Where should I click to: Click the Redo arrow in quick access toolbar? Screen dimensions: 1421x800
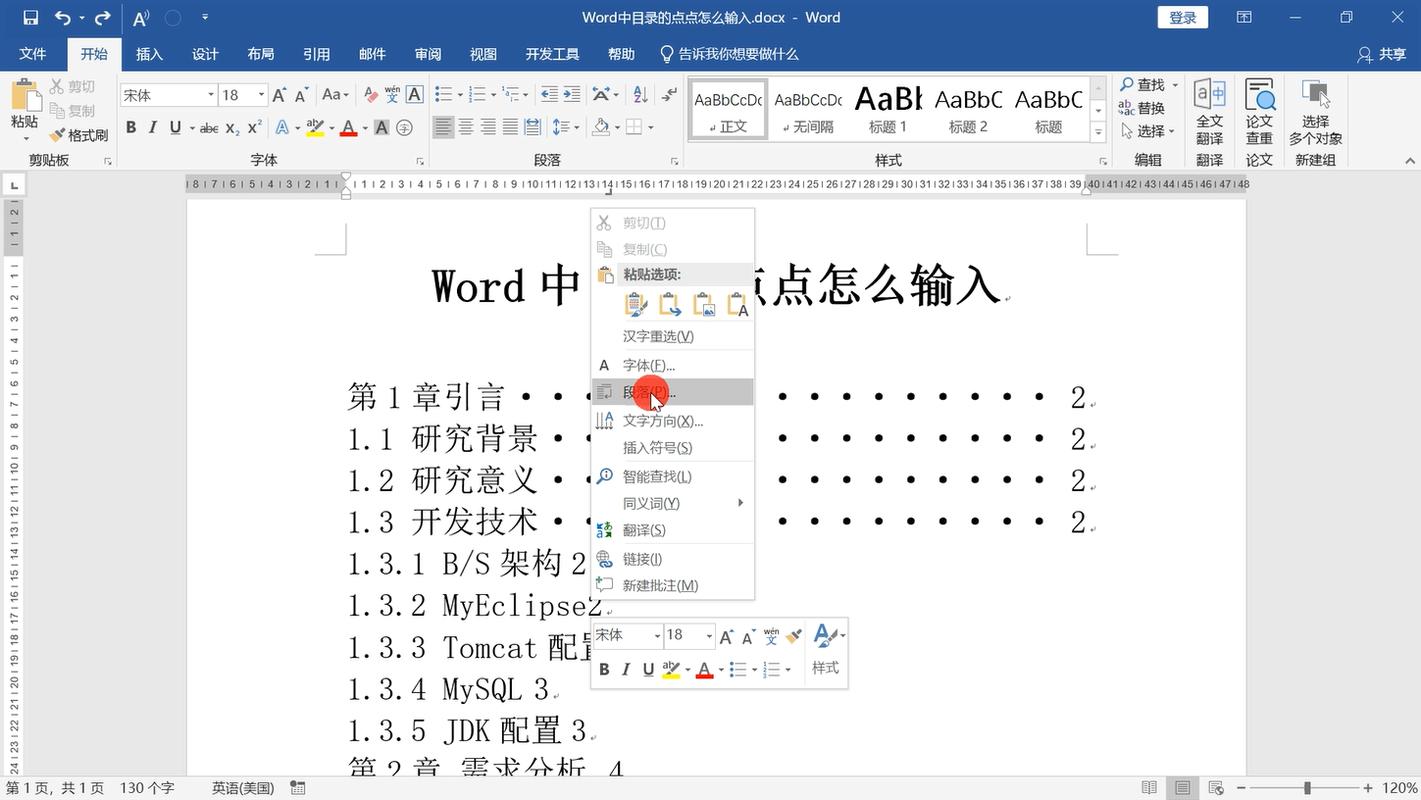pyautogui.click(x=102, y=18)
